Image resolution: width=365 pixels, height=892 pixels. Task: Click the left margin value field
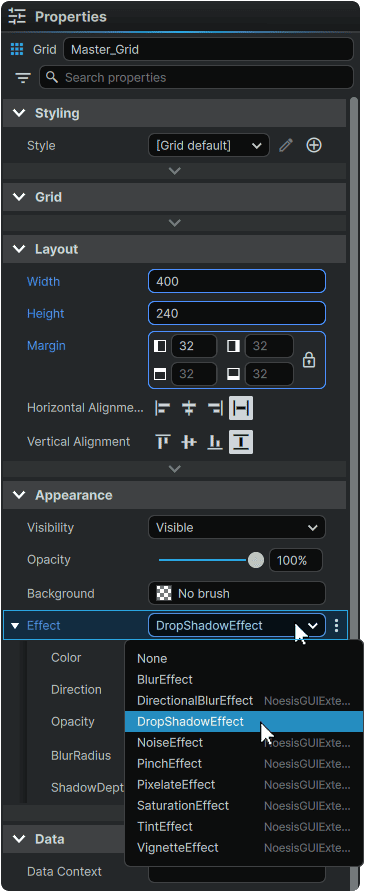pos(194,346)
